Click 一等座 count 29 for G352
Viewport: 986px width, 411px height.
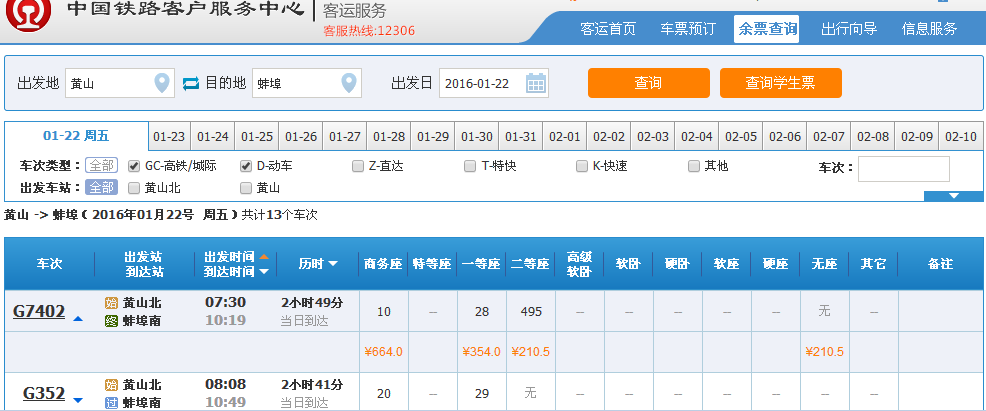[482, 393]
